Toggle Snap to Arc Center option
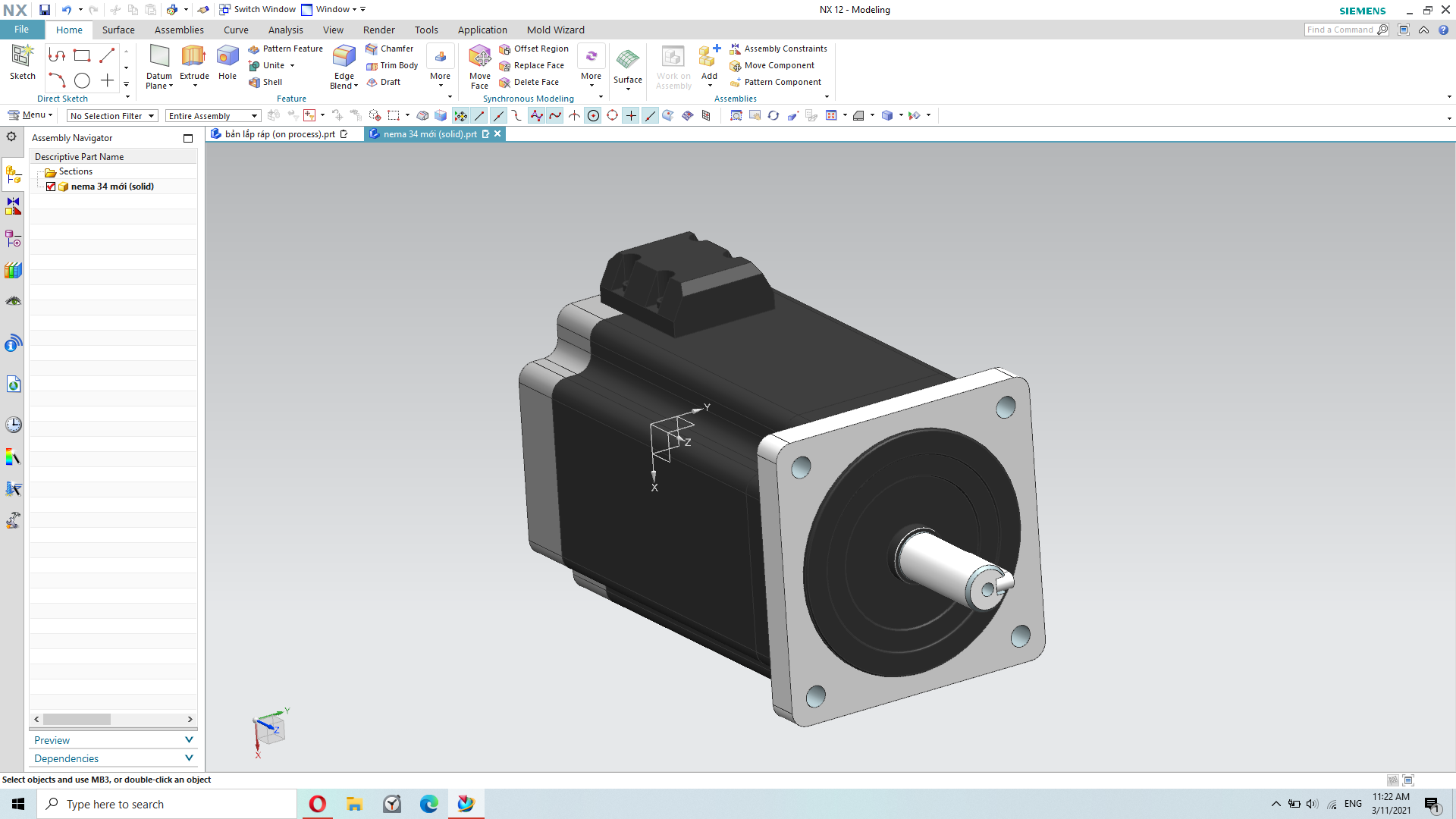The width and height of the screenshot is (1456, 819). coord(593,115)
